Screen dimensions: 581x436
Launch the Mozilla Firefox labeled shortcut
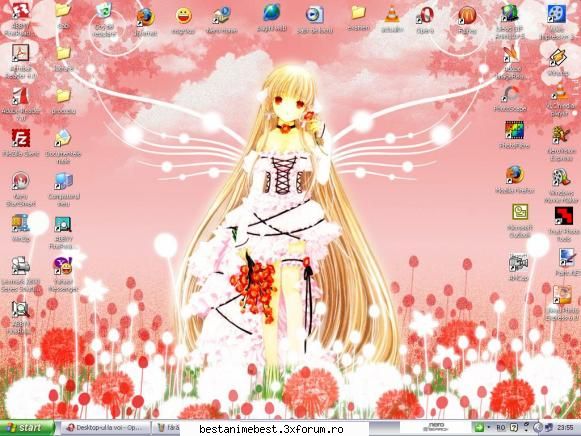tap(515, 175)
